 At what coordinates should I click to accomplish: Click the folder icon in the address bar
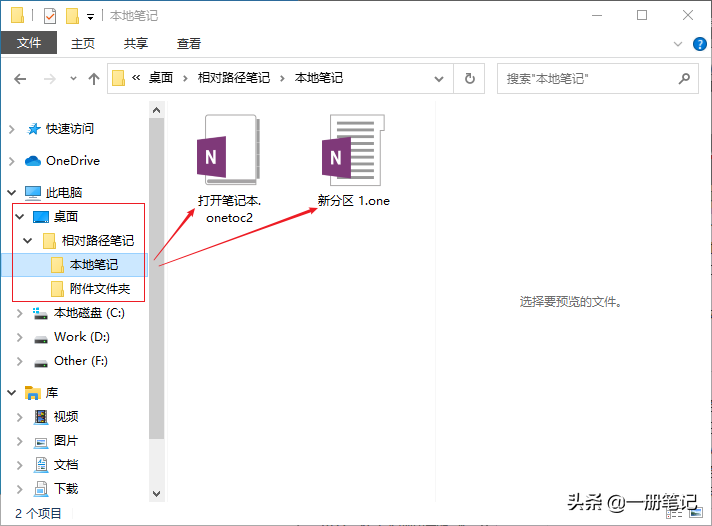119,78
